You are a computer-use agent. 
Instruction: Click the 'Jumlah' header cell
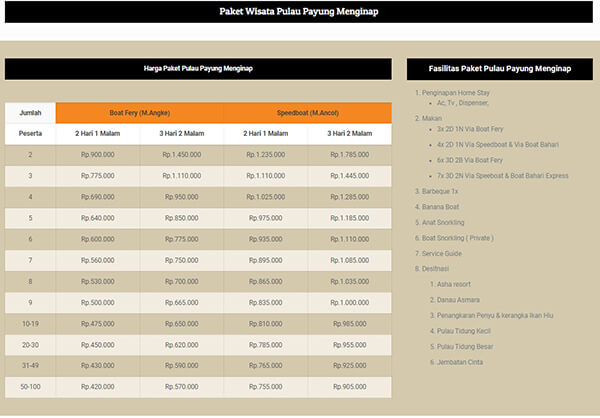30,113
